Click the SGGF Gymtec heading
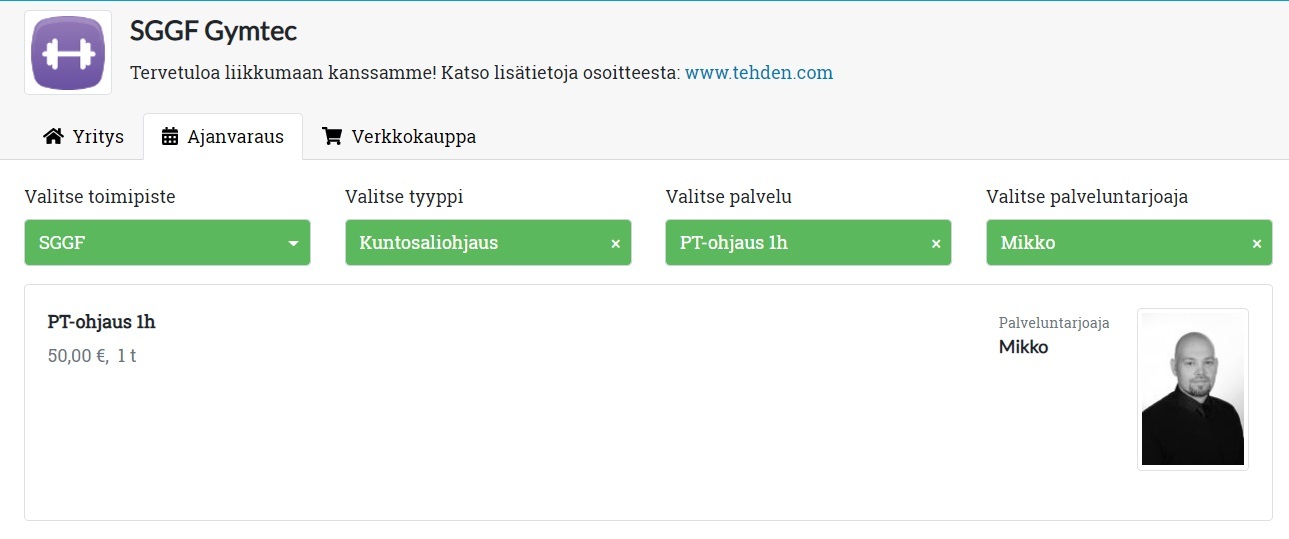The height and width of the screenshot is (539, 1289). click(x=213, y=31)
